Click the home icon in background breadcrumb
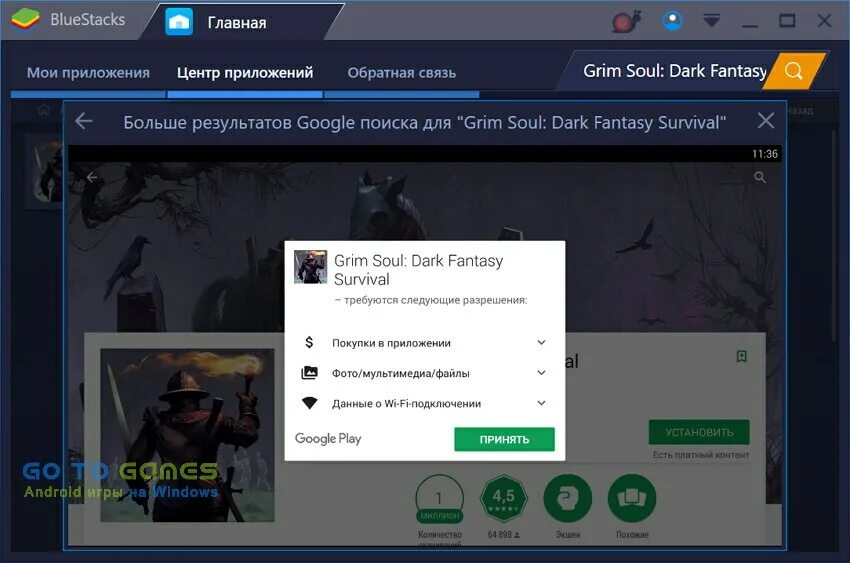Image resolution: width=850 pixels, height=563 pixels. point(44,111)
